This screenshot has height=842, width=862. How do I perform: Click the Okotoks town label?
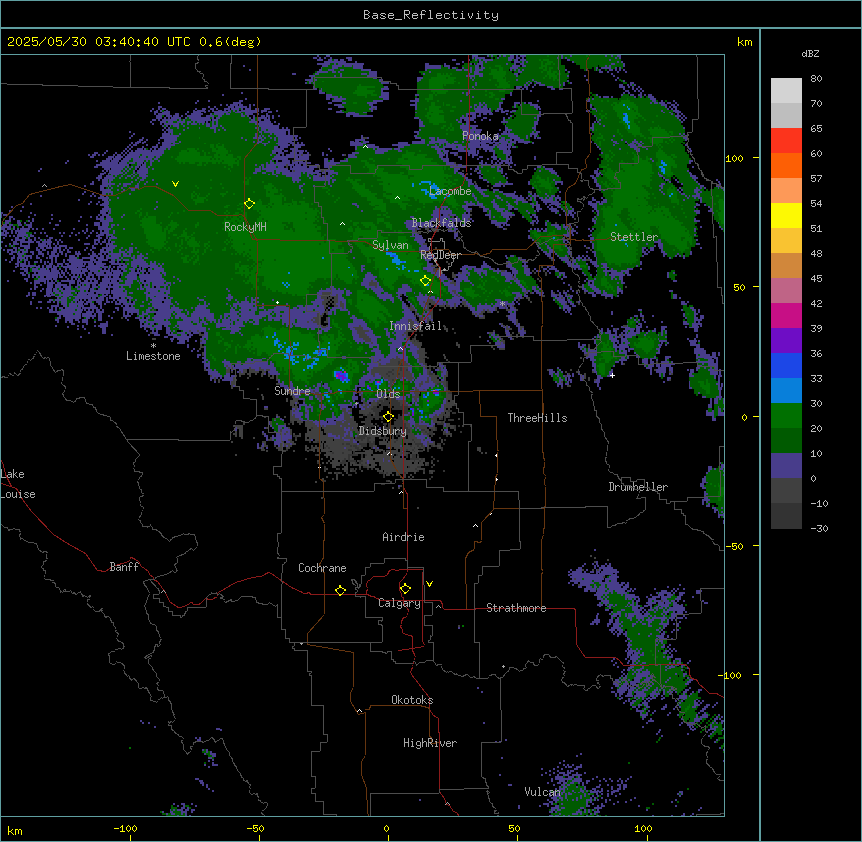(x=412, y=700)
